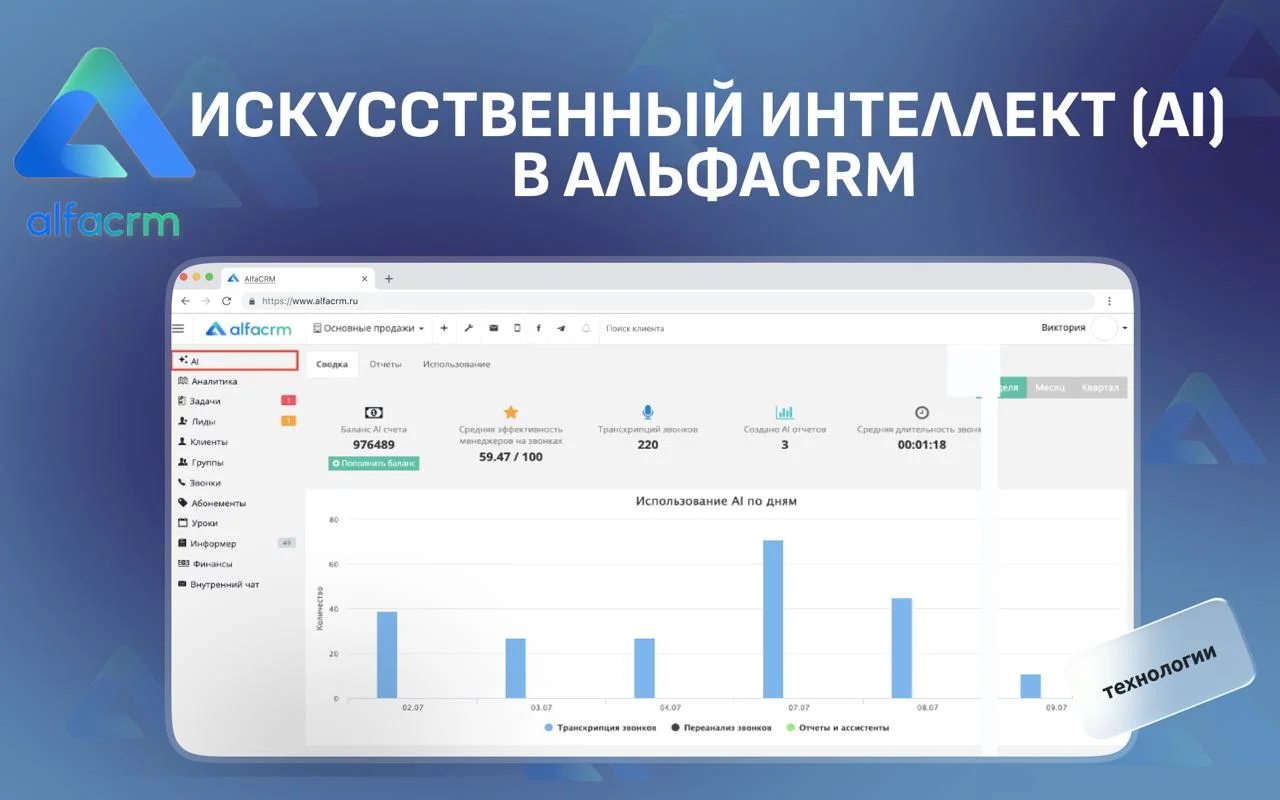Viewport: 1280px width, 800px height.
Task: Click the chart title Использование AI по дням
Action: pyautogui.click(x=716, y=501)
